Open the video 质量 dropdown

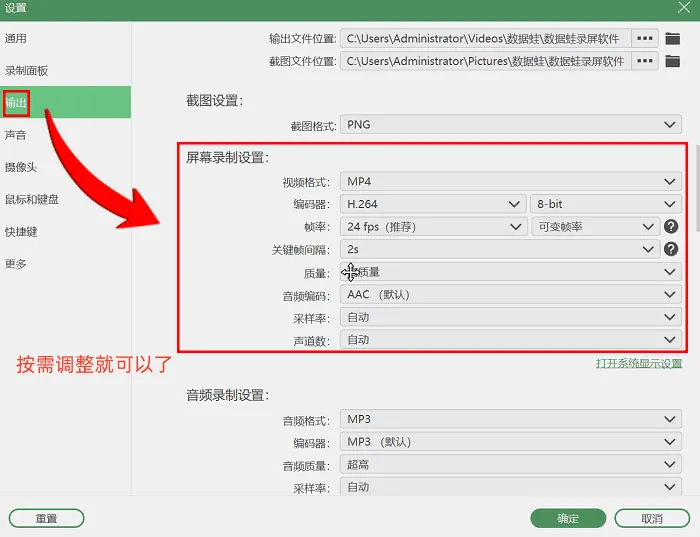[x=511, y=272]
